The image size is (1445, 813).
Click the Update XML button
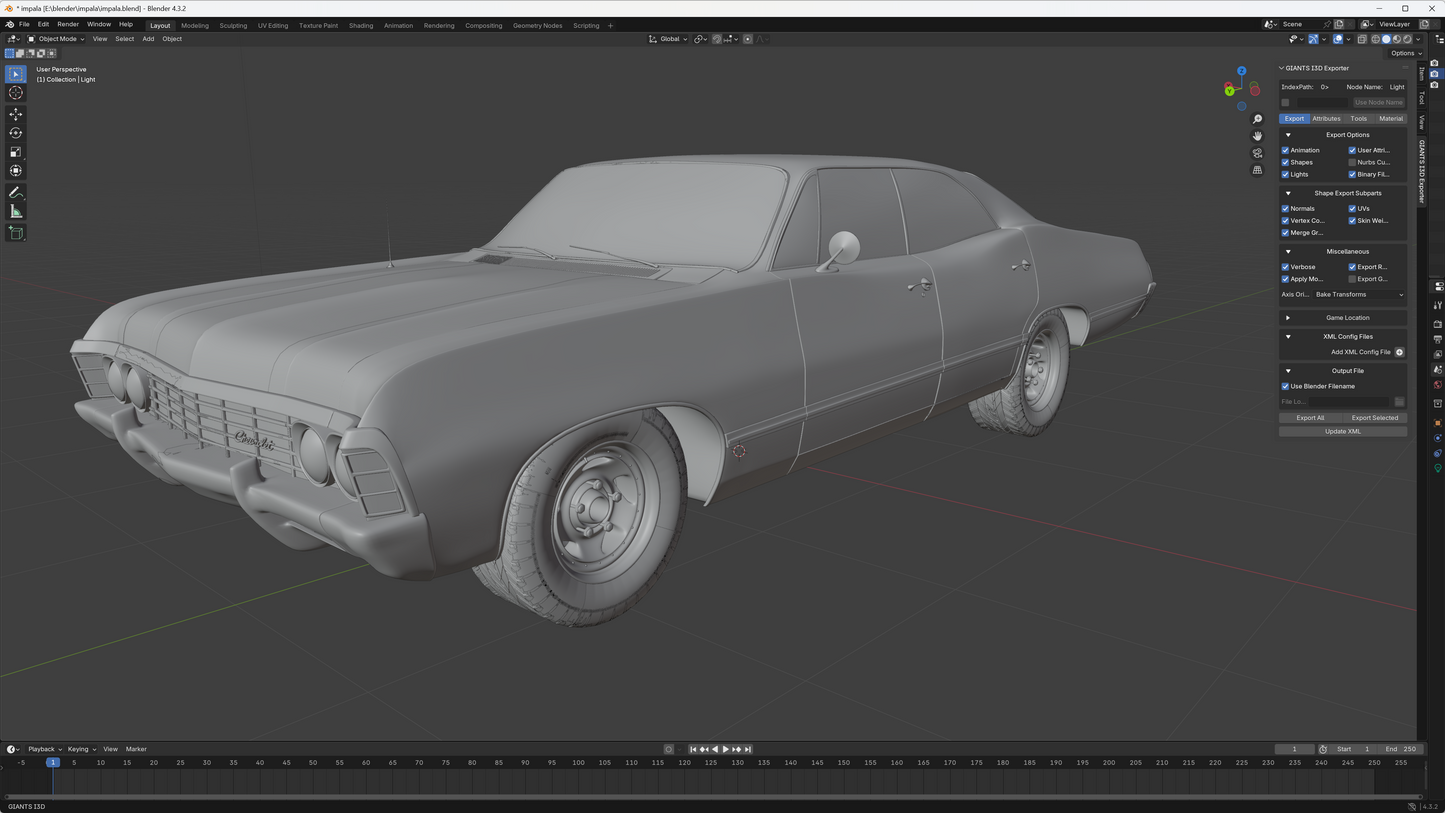(1342, 432)
